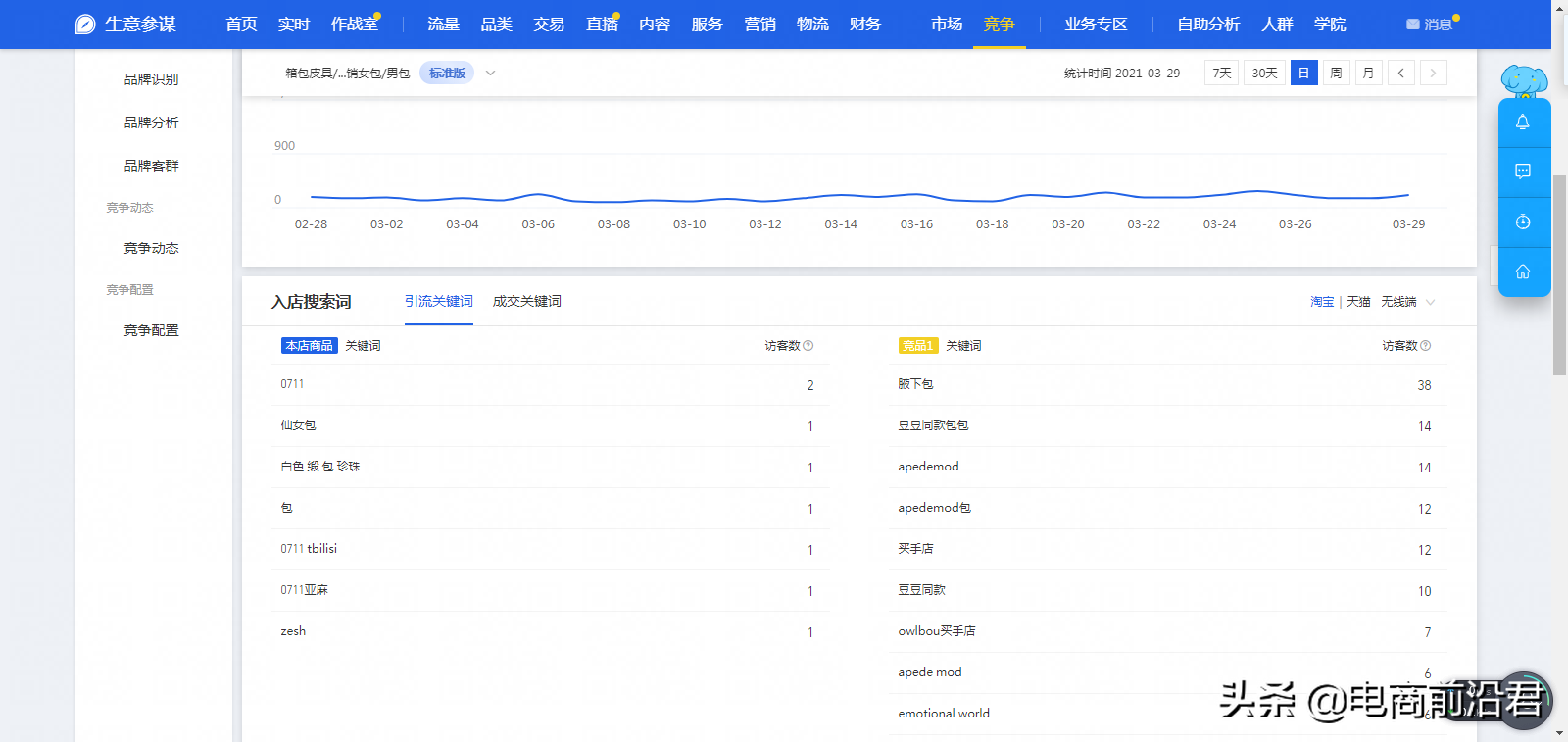The image size is (1568, 742).
Task: Select the 日 daily view
Action: point(1303,73)
